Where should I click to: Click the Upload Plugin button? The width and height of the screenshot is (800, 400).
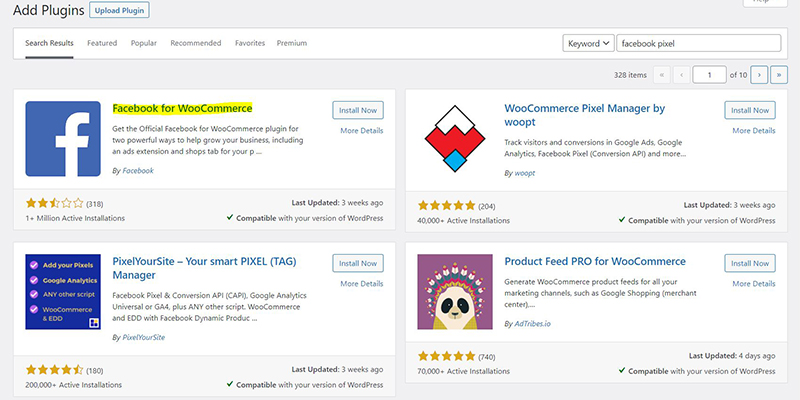(x=119, y=10)
